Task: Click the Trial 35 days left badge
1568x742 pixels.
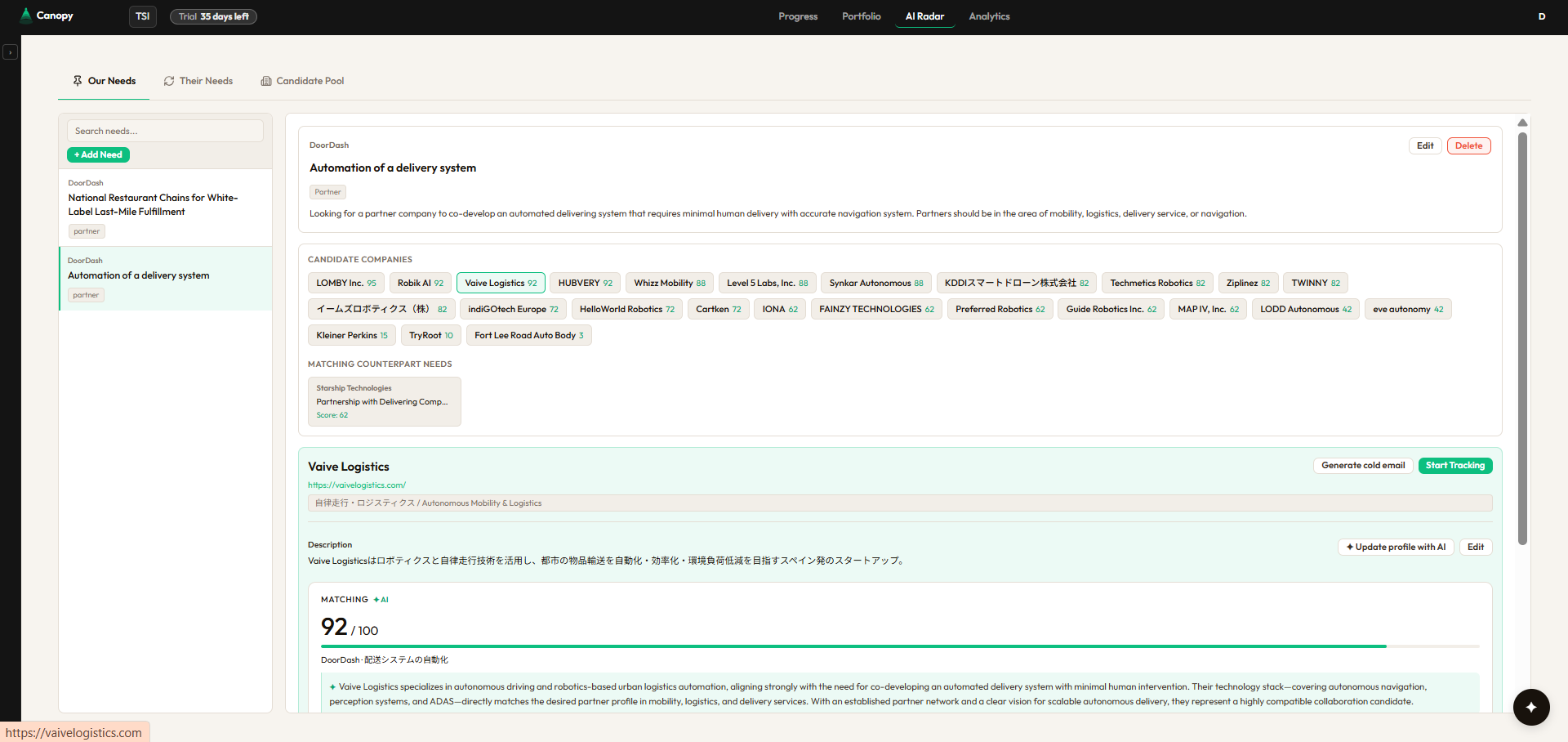Action: (x=214, y=16)
